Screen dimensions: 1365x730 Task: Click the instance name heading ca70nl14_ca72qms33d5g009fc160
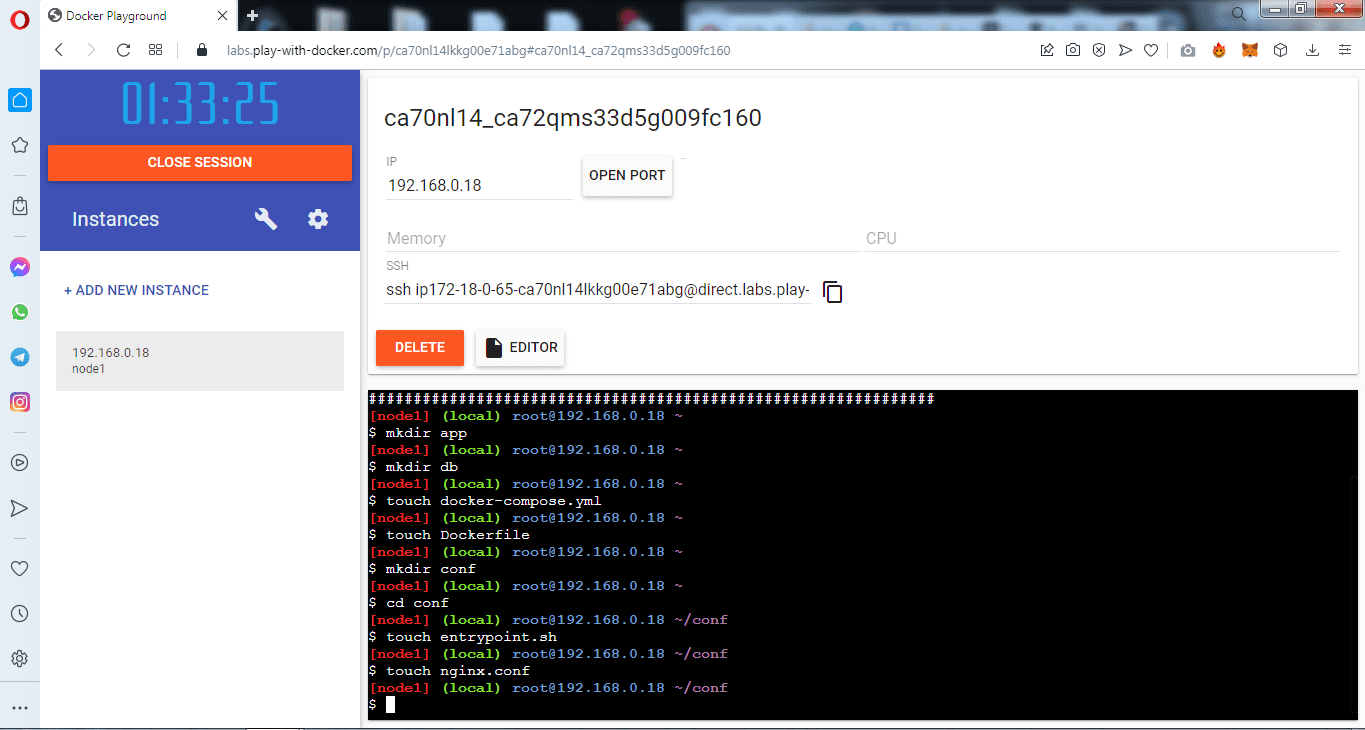tap(573, 118)
